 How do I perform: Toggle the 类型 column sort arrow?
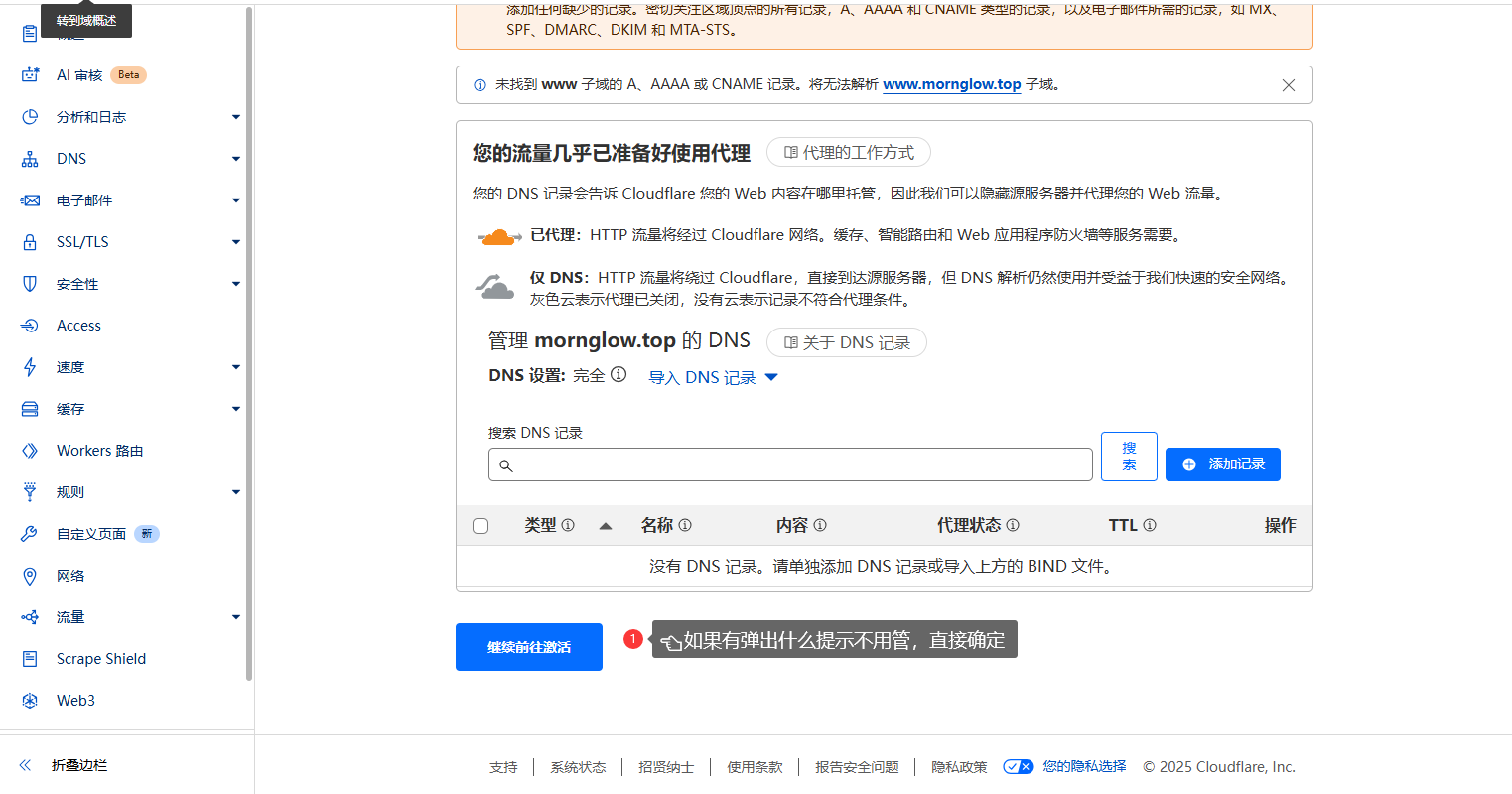coord(606,525)
